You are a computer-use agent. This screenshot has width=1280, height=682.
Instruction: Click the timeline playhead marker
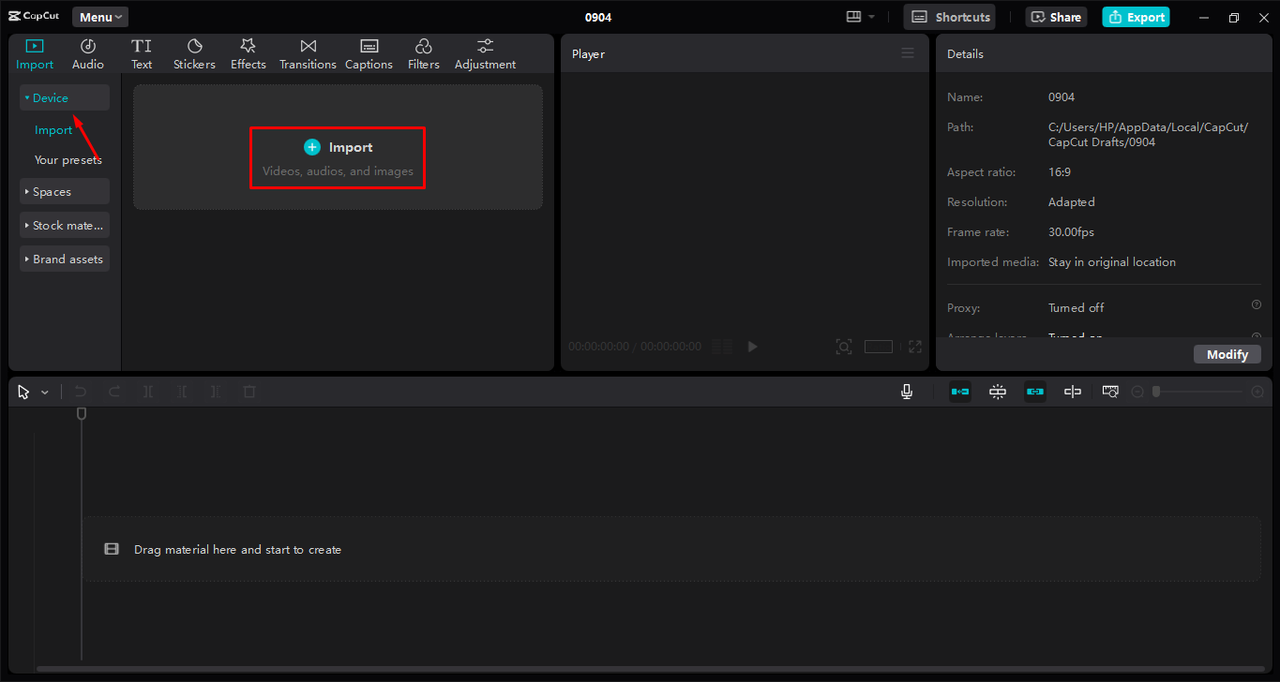point(82,413)
